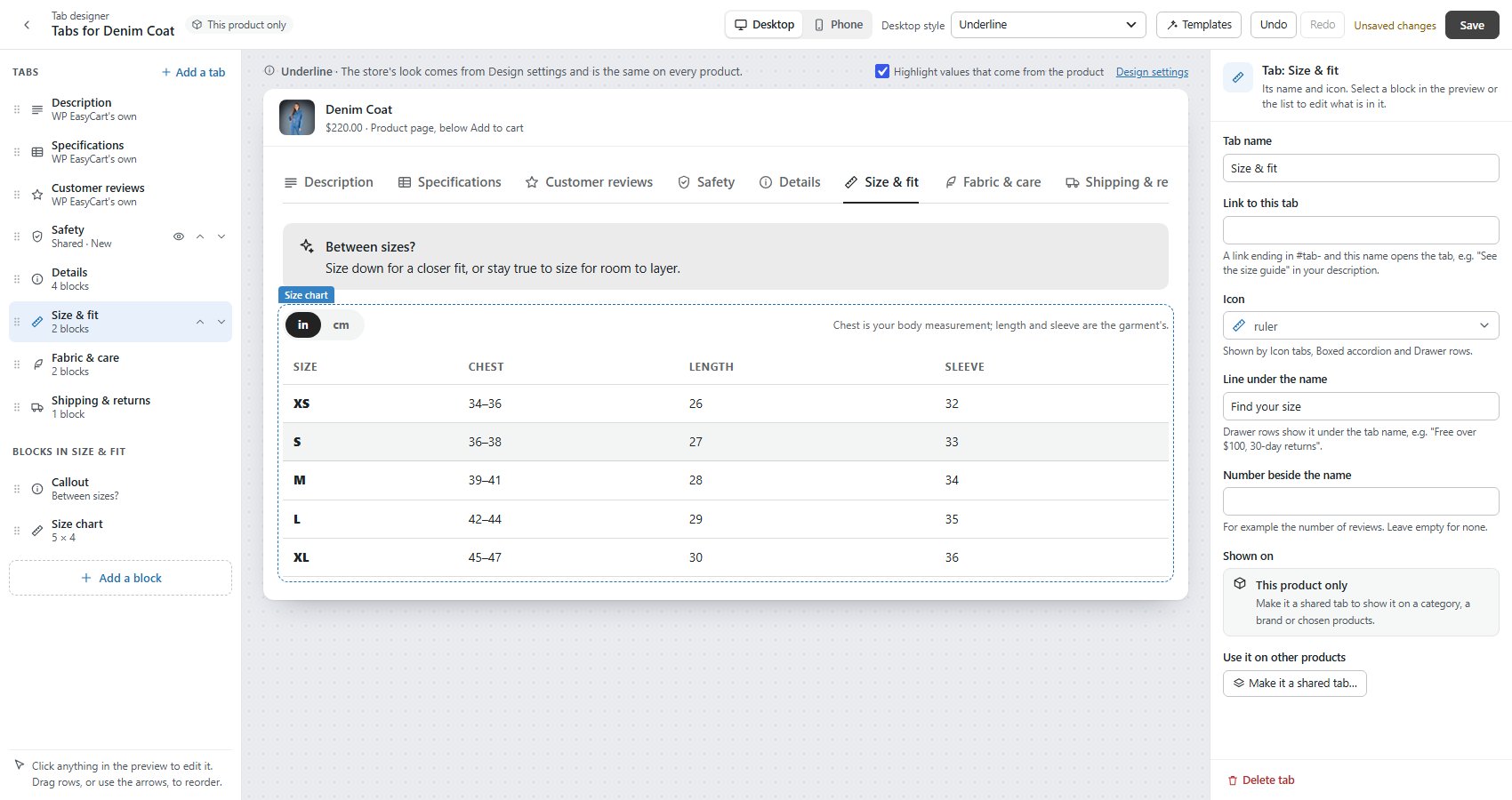The height and width of the screenshot is (800, 1512).
Task: Open Fabric & care tab in preview
Action: (993, 182)
